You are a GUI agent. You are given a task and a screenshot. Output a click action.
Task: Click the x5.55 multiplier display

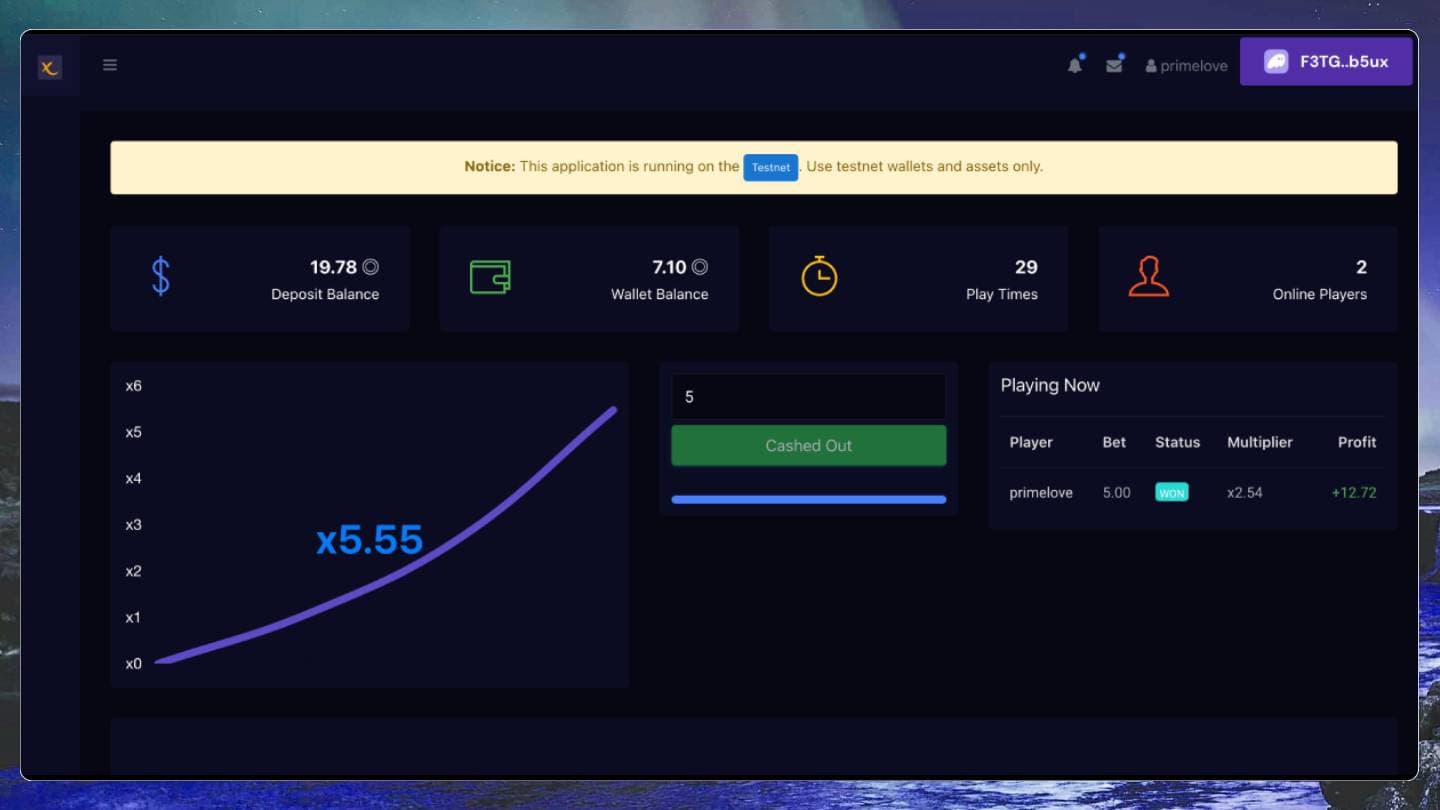pos(370,540)
